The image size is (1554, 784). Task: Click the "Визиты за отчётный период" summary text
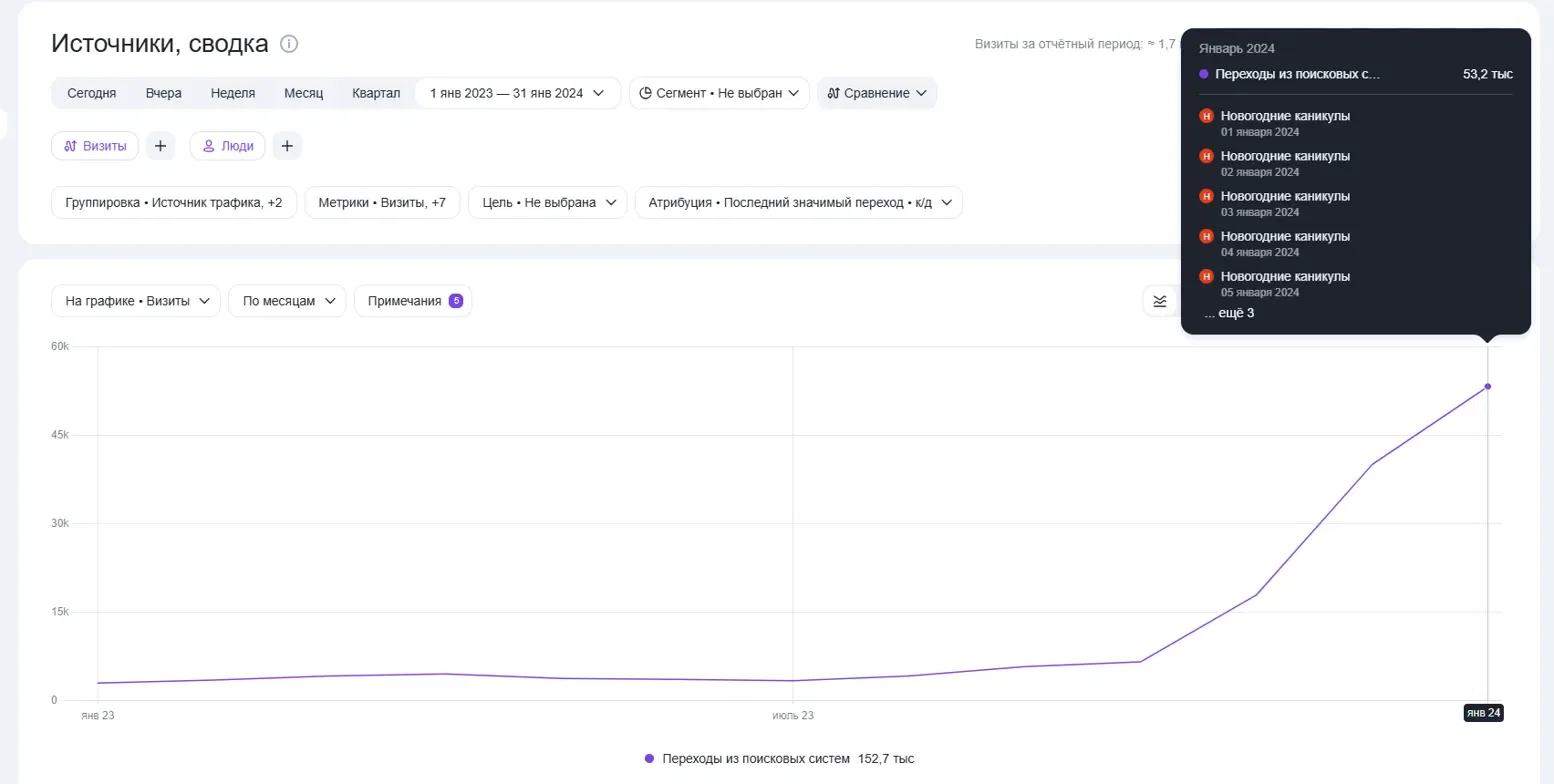click(1075, 44)
